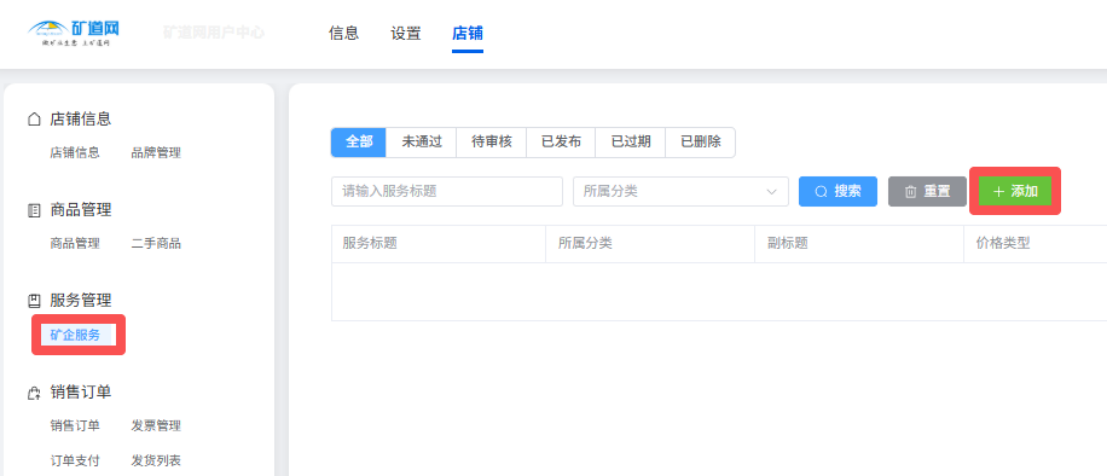The image size is (1107, 476).
Task: Open 矿企服务 in the sidebar
Action: (x=76, y=335)
